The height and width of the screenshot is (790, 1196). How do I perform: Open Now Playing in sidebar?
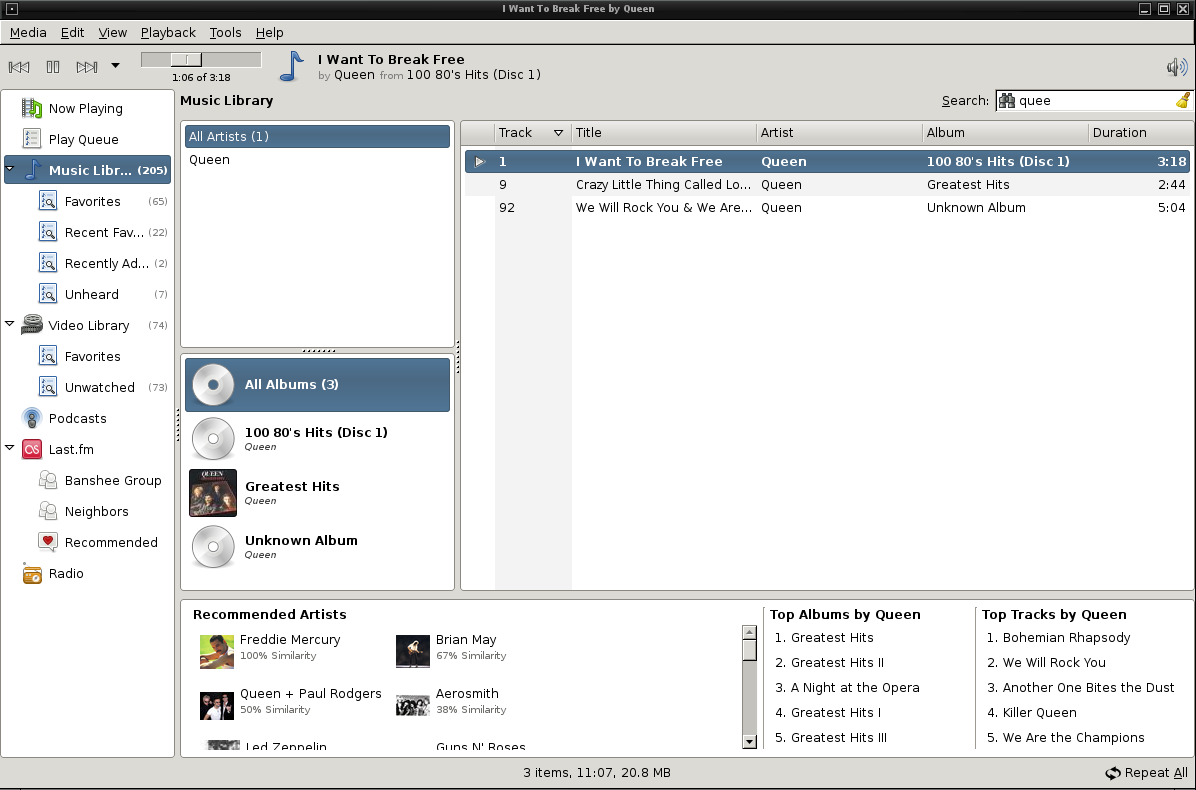click(87, 108)
